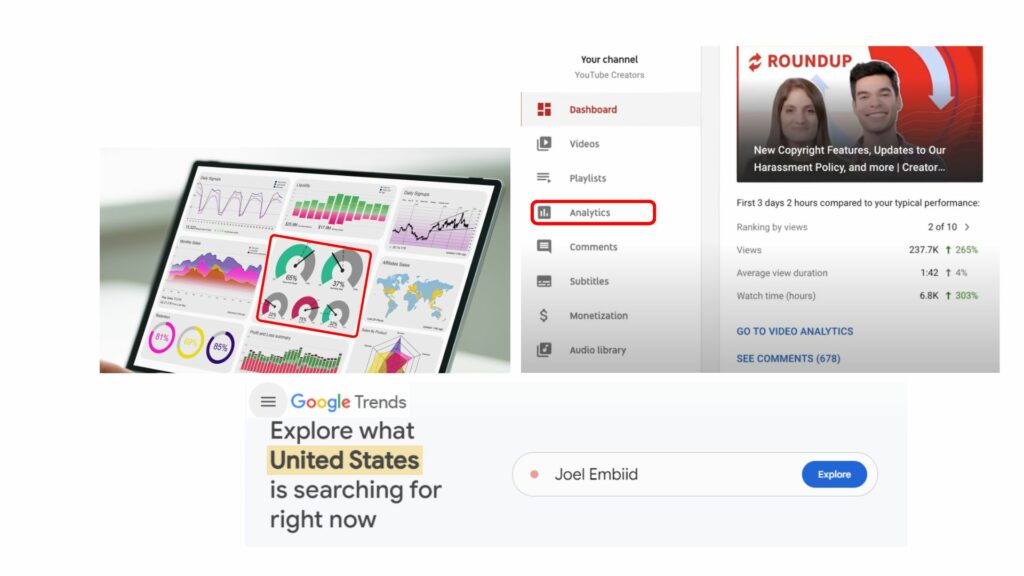
Task: Click the YouTube Creators label
Action: 610,74
